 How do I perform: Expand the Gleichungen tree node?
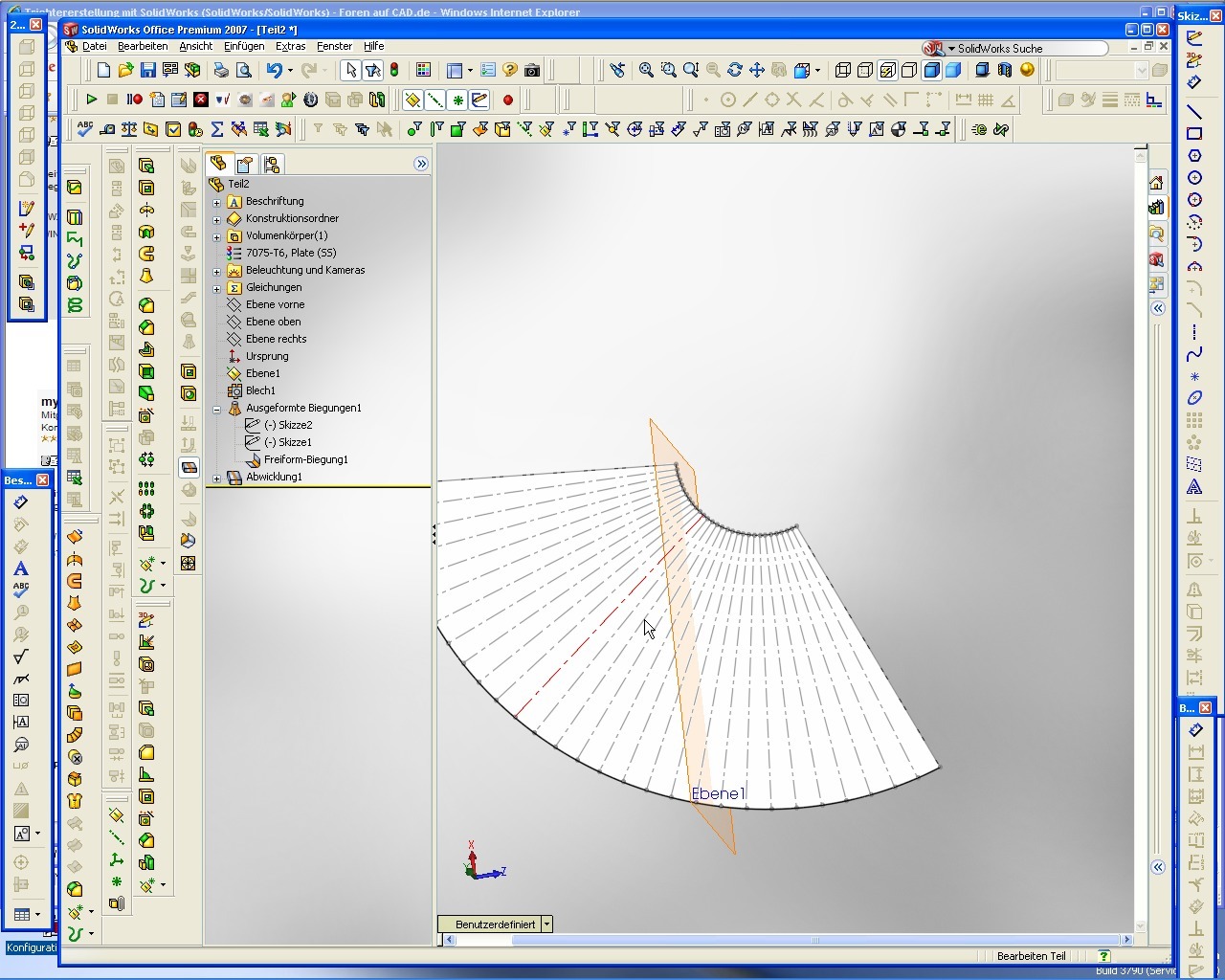[216, 288]
